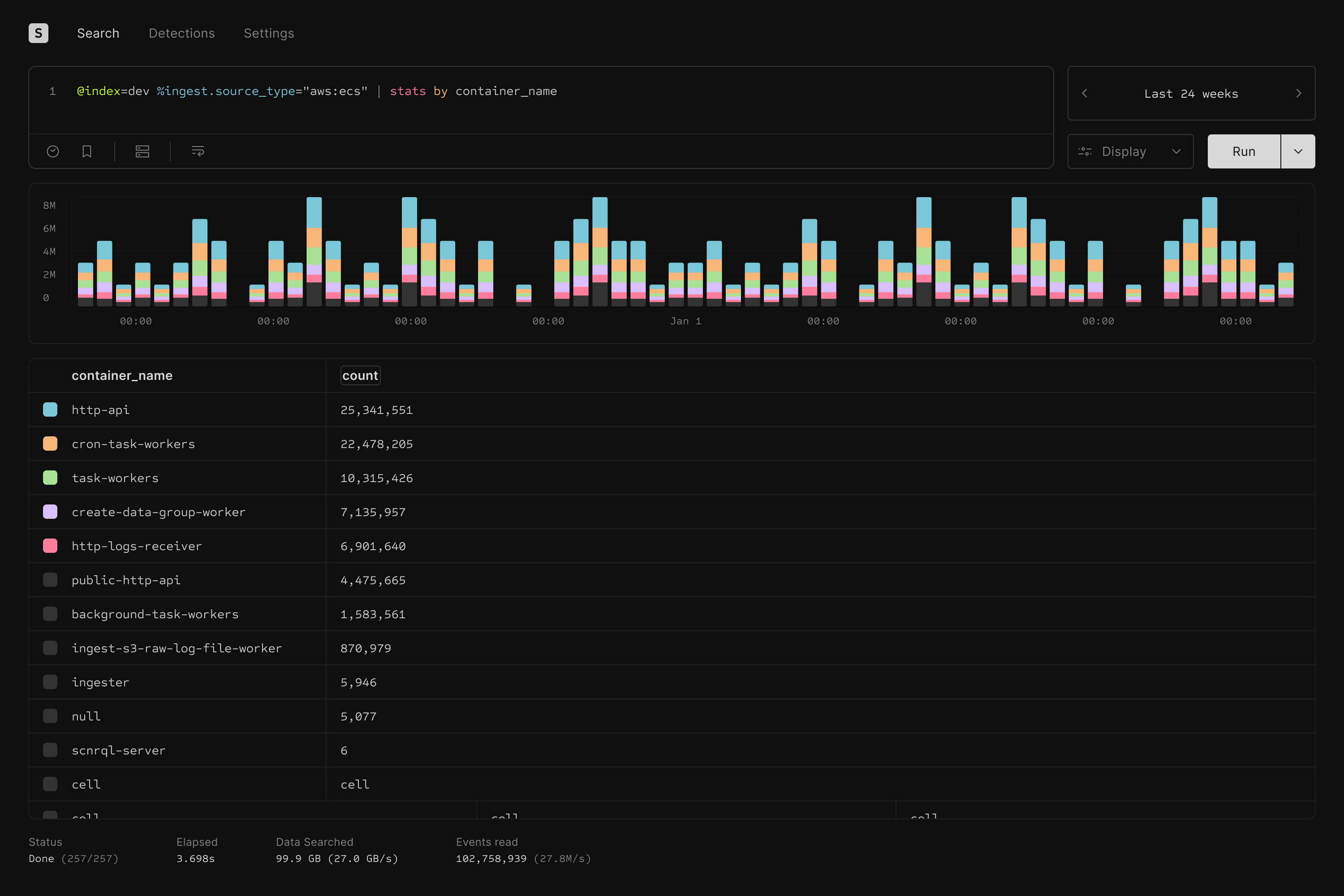This screenshot has height=896, width=1344.
Task: Enable the background-task-workers series checkbox
Action: [x=50, y=614]
